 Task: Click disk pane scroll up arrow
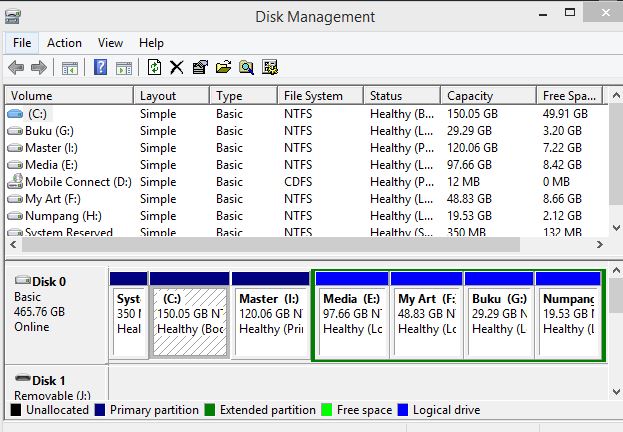coord(616,271)
